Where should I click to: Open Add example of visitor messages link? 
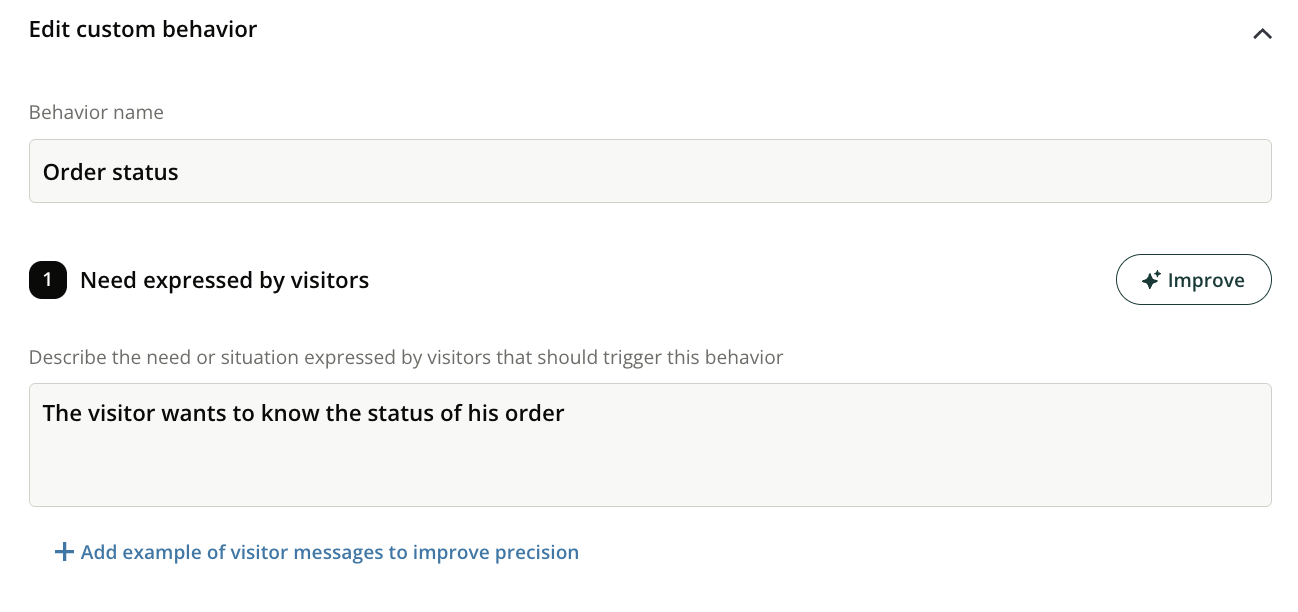(329, 552)
